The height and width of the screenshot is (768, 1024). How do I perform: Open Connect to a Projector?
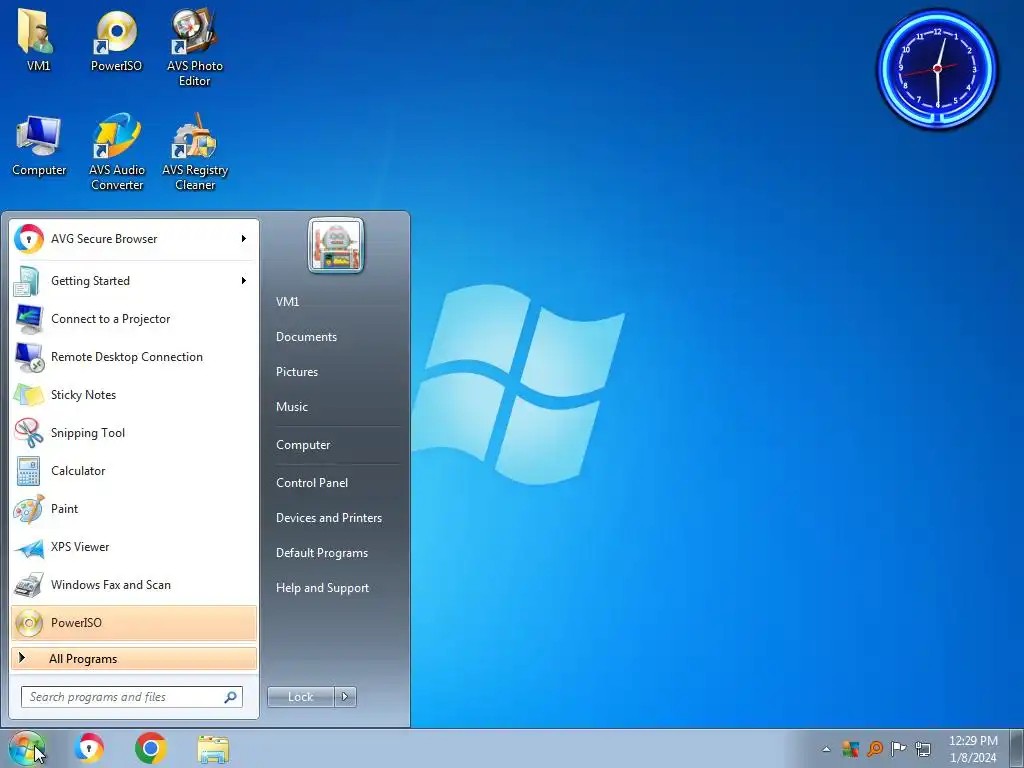134,319
